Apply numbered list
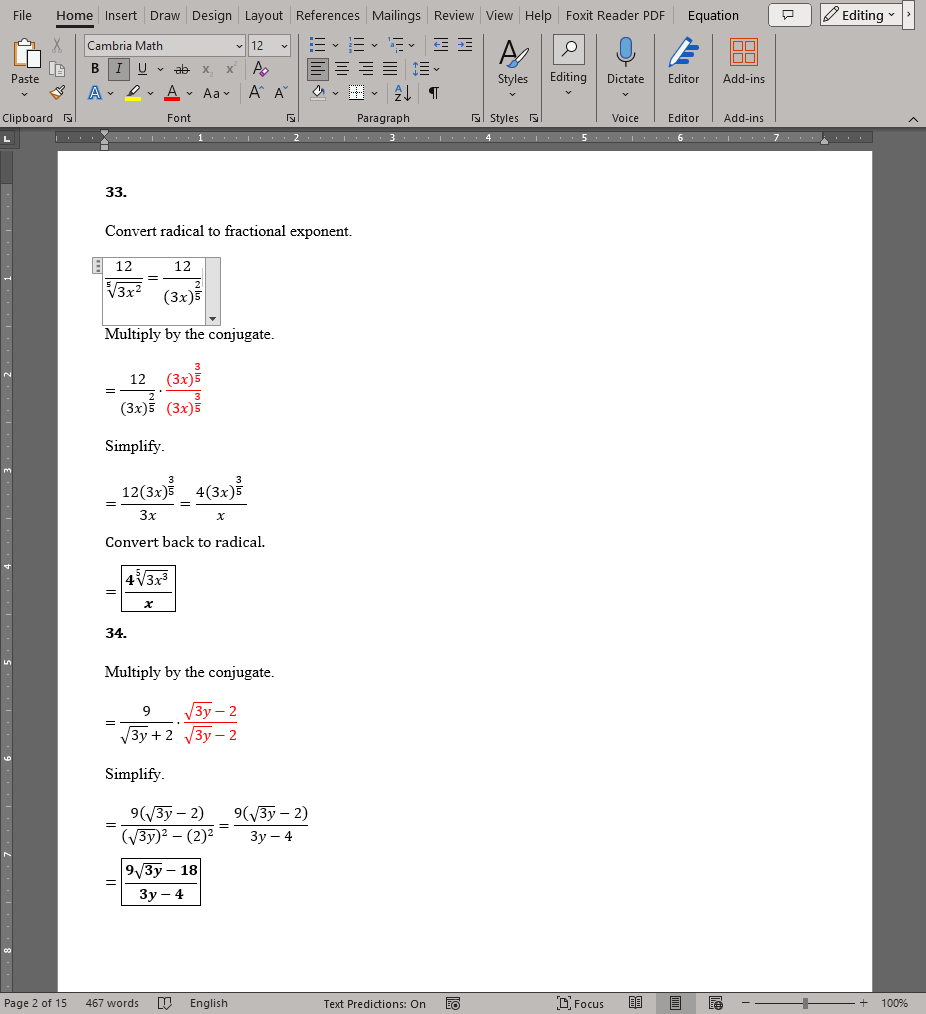Viewport: 926px width, 1014px height. pos(356,45)
